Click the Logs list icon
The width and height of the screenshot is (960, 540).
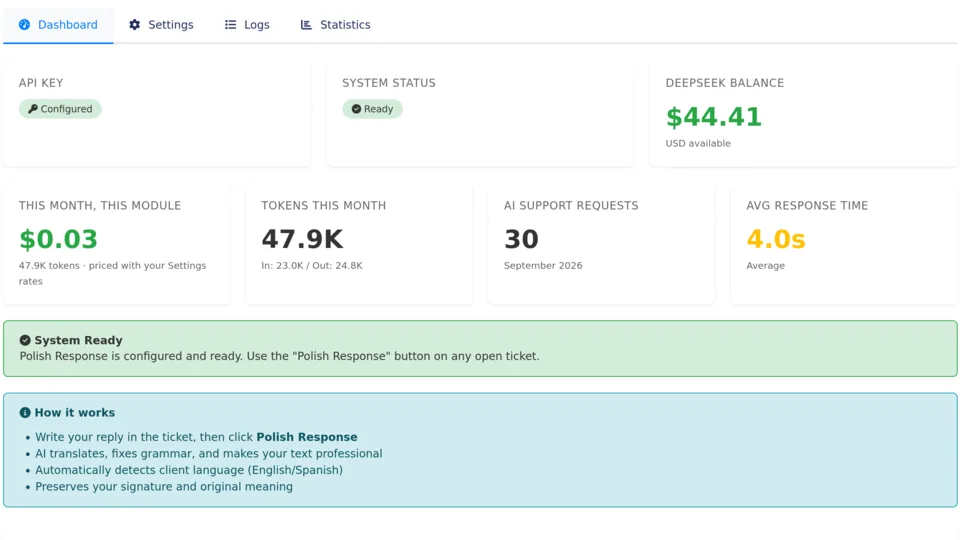tap(230, 24)
